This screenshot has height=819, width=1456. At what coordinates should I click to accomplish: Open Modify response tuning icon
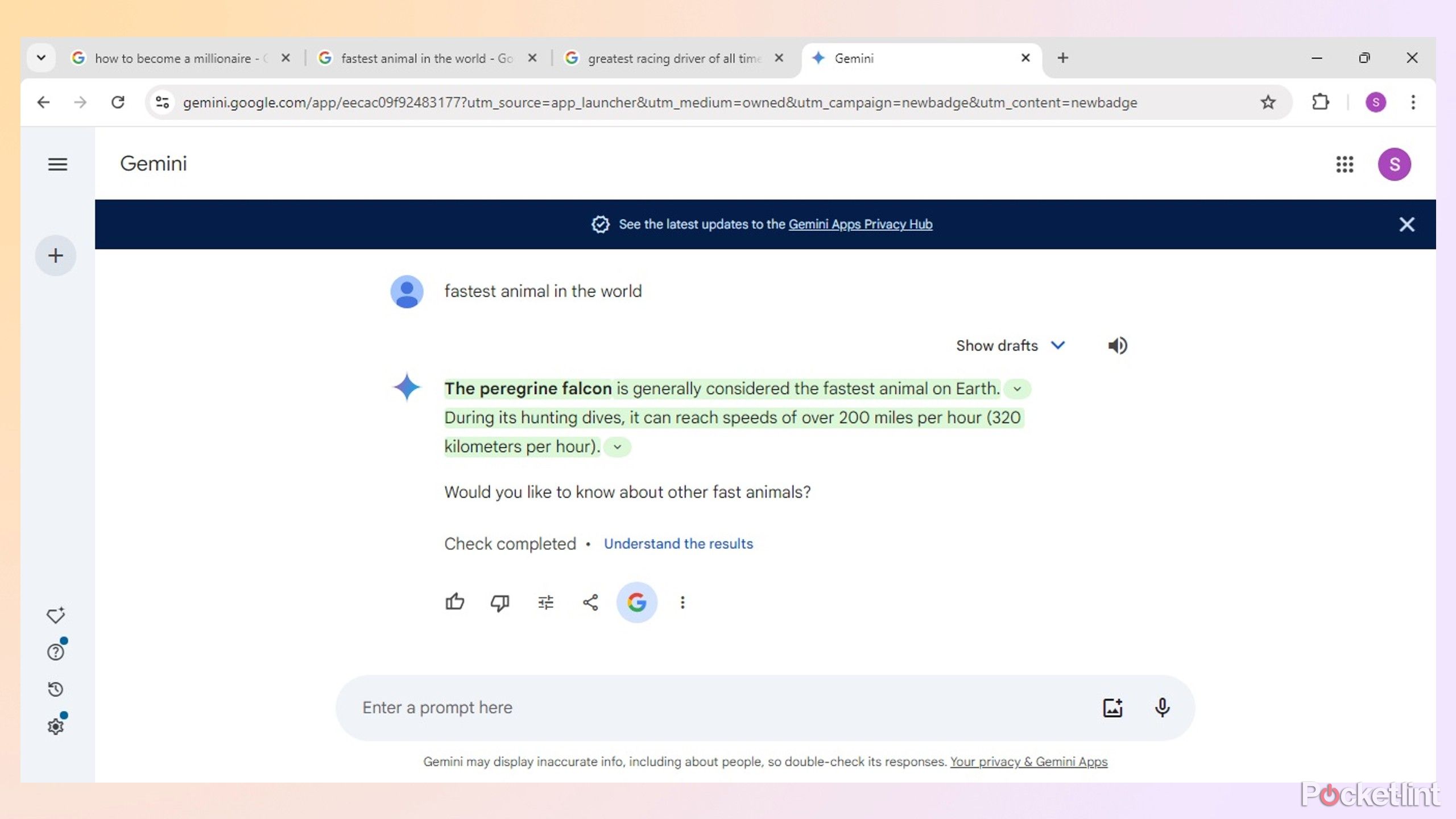coord(545,602)
